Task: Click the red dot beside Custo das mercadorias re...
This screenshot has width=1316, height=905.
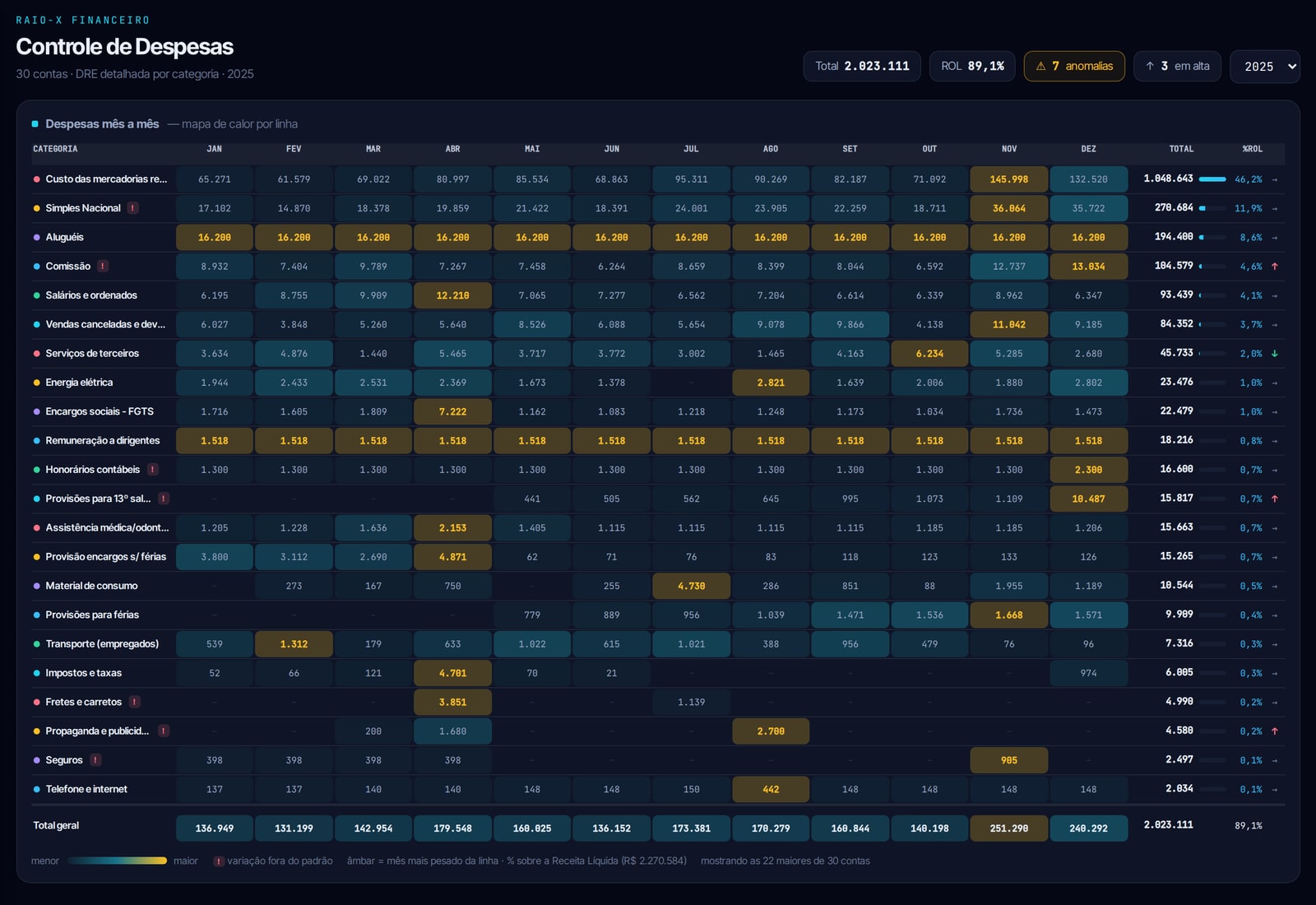Action: (36, 179)
